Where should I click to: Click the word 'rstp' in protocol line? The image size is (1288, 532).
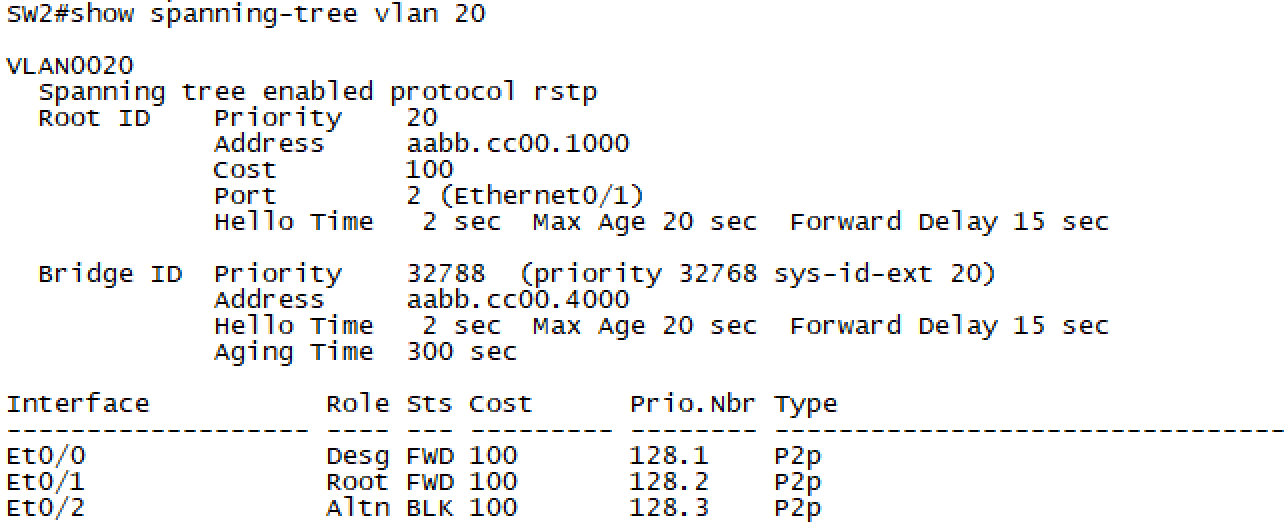[565, 92]
